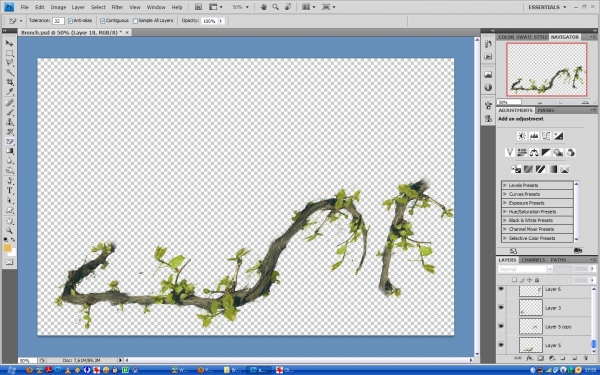Select the Clone Stamp tool
The image size is (600, 375).
(x=10, y=122)
